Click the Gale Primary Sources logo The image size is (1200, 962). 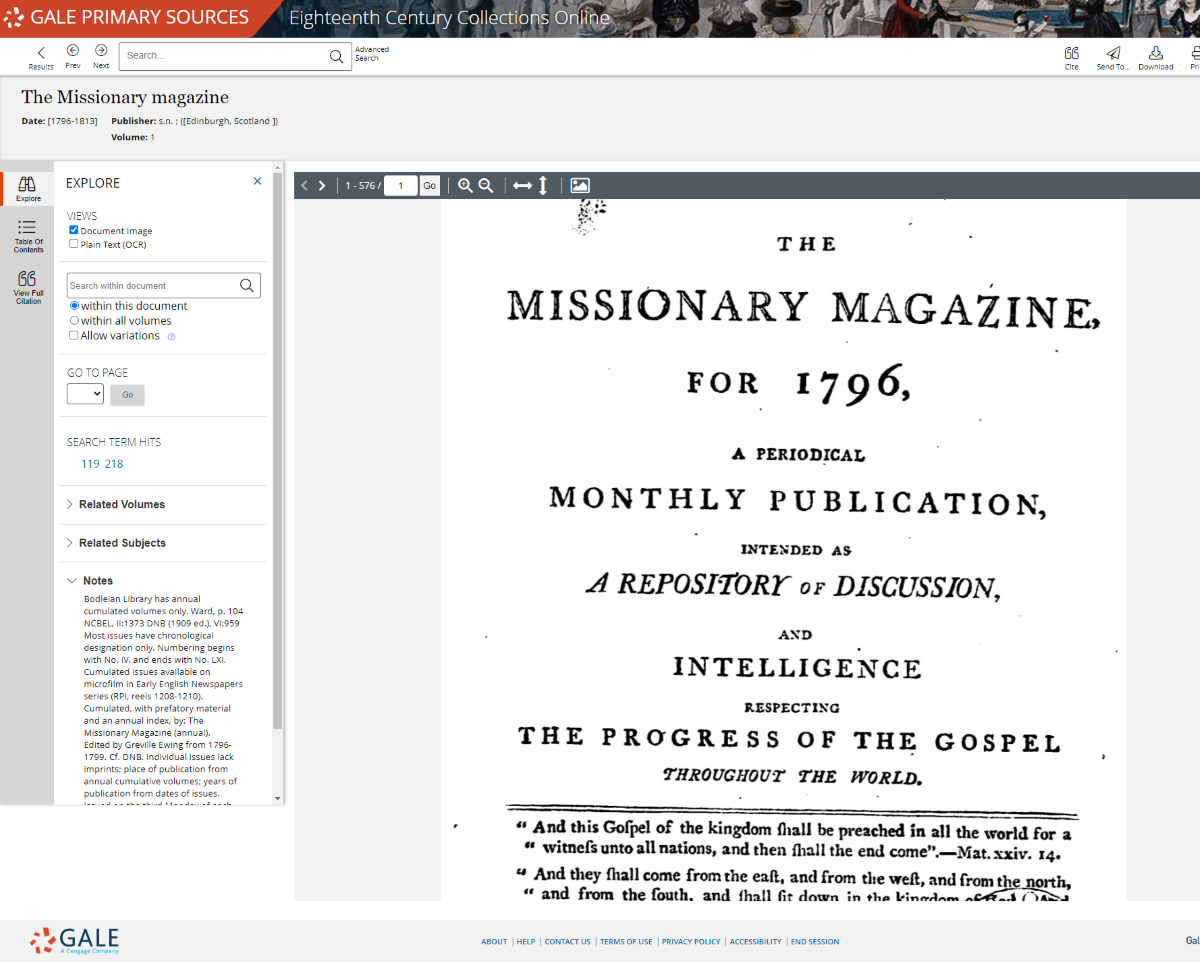(x=126, y=17)
